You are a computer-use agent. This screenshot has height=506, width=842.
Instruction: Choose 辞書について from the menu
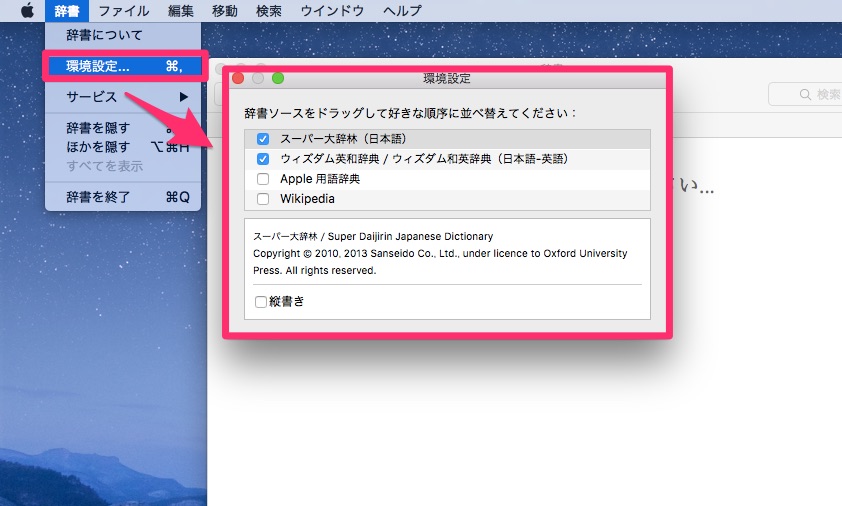click(104, 35)
